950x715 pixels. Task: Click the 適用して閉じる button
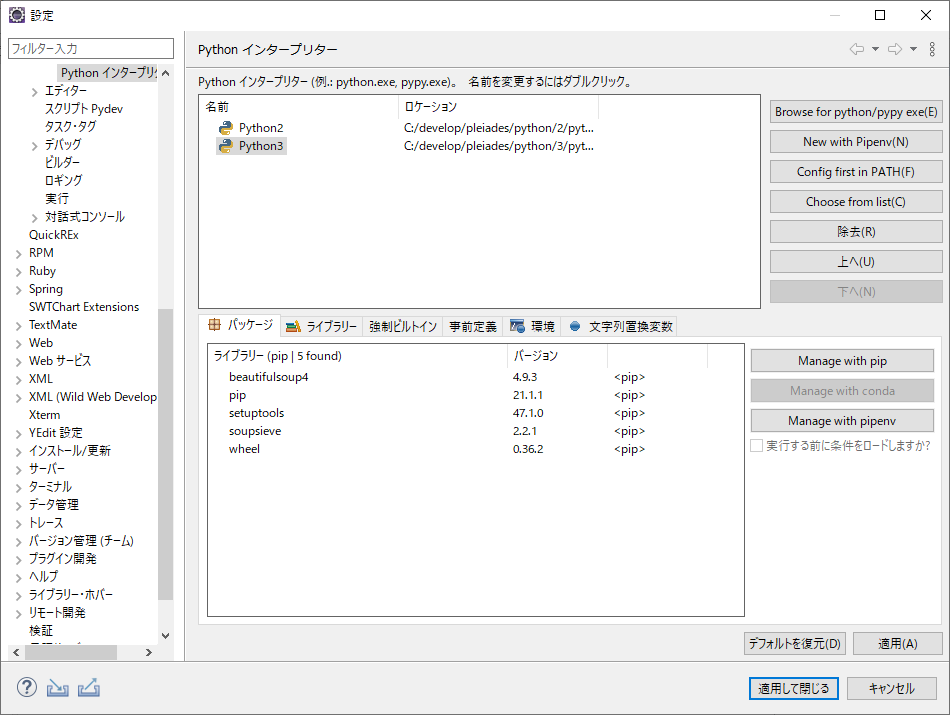(x=793, y=688)
